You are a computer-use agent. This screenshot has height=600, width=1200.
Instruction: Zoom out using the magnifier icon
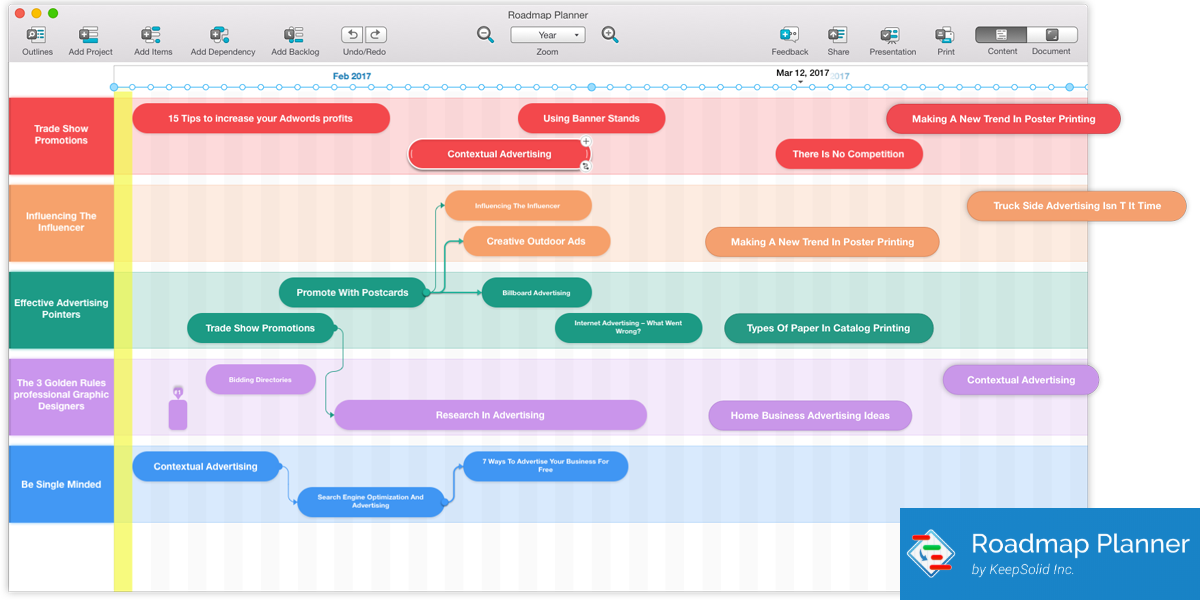click(486, 33)
